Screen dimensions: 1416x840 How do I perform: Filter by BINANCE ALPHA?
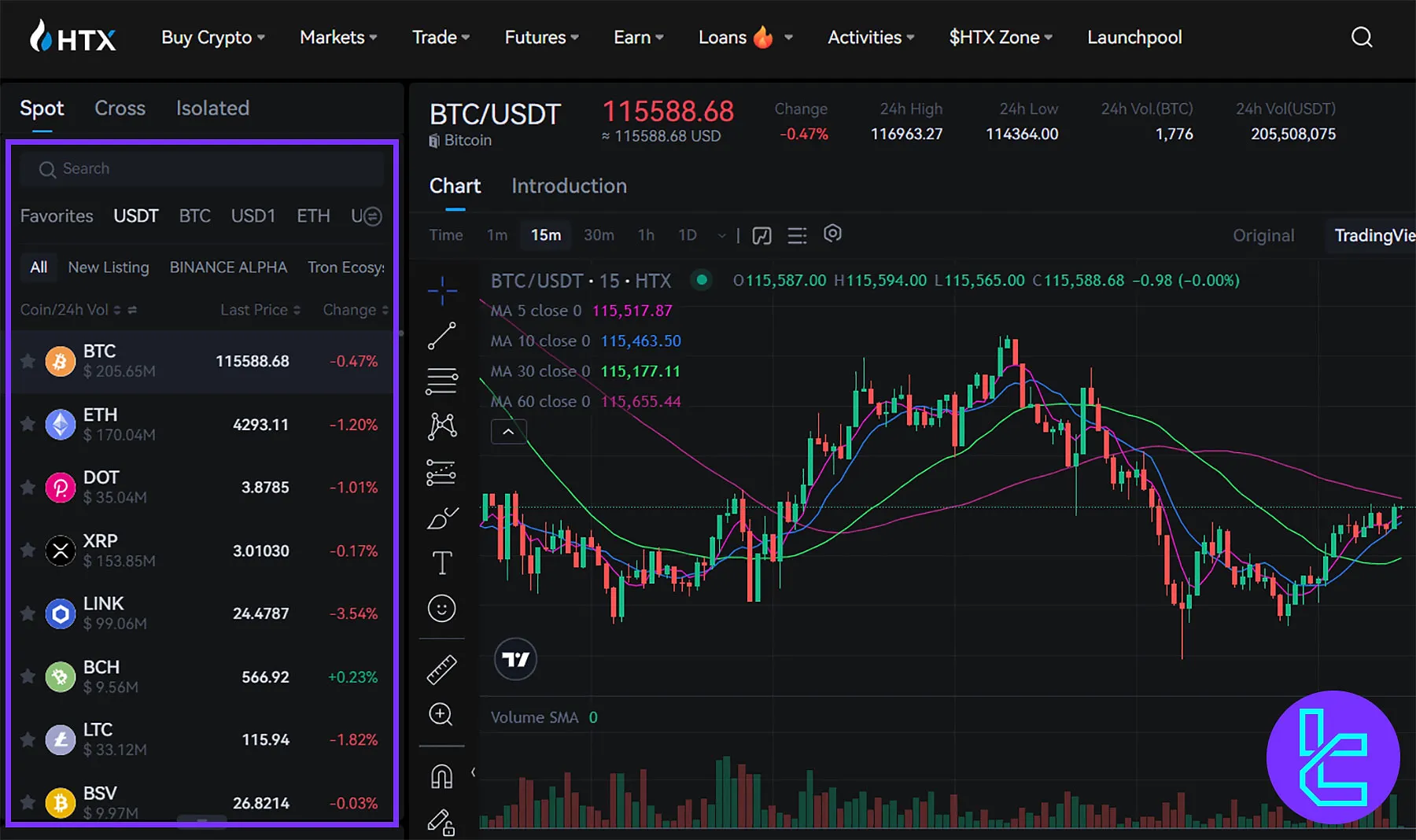click(228, 267)
